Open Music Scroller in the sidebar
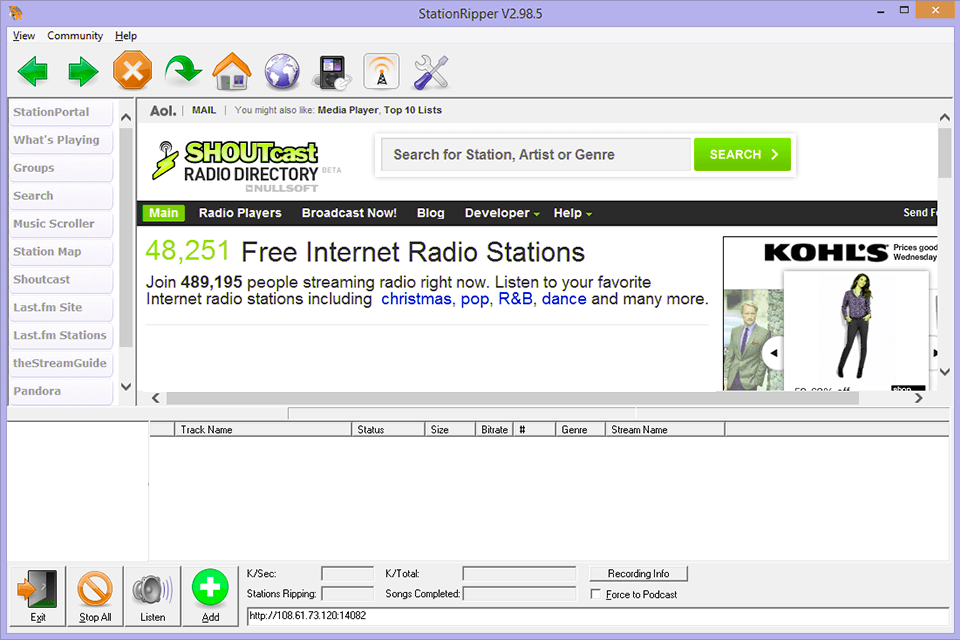The width and height of the screenshot is (960, 640). 61,224
